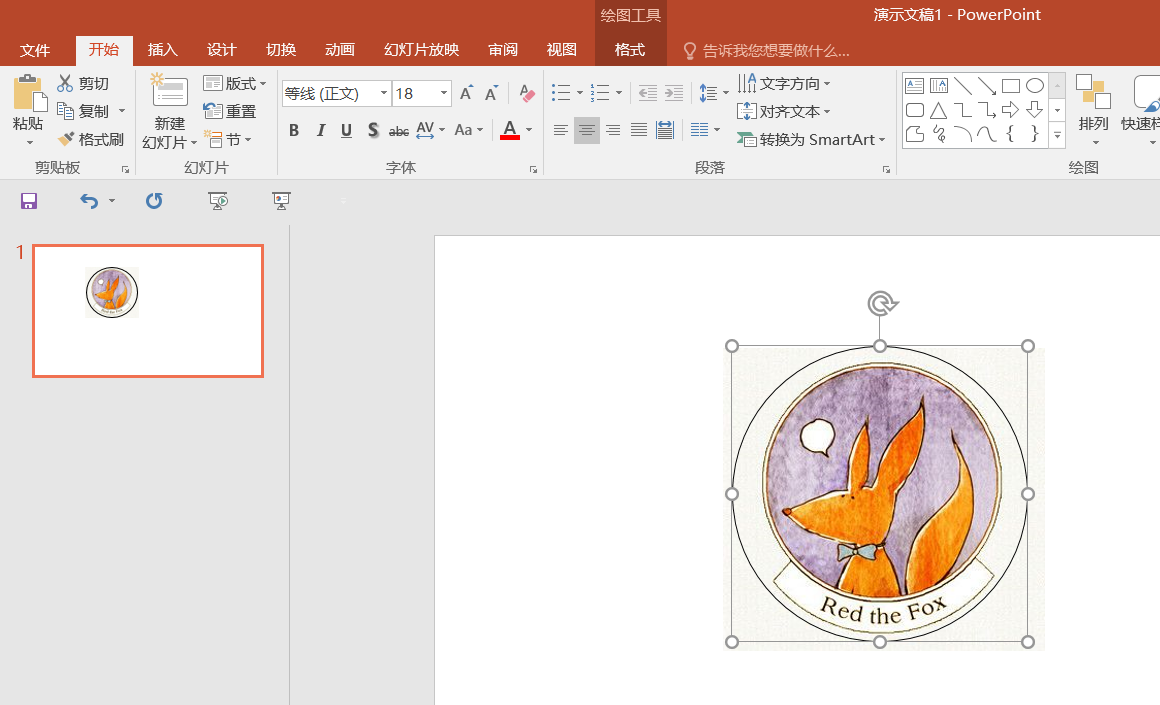Select the triangle shape in shapes gallery
Viewport: 1160px width, 705px height.
click(x=938, y=110)
